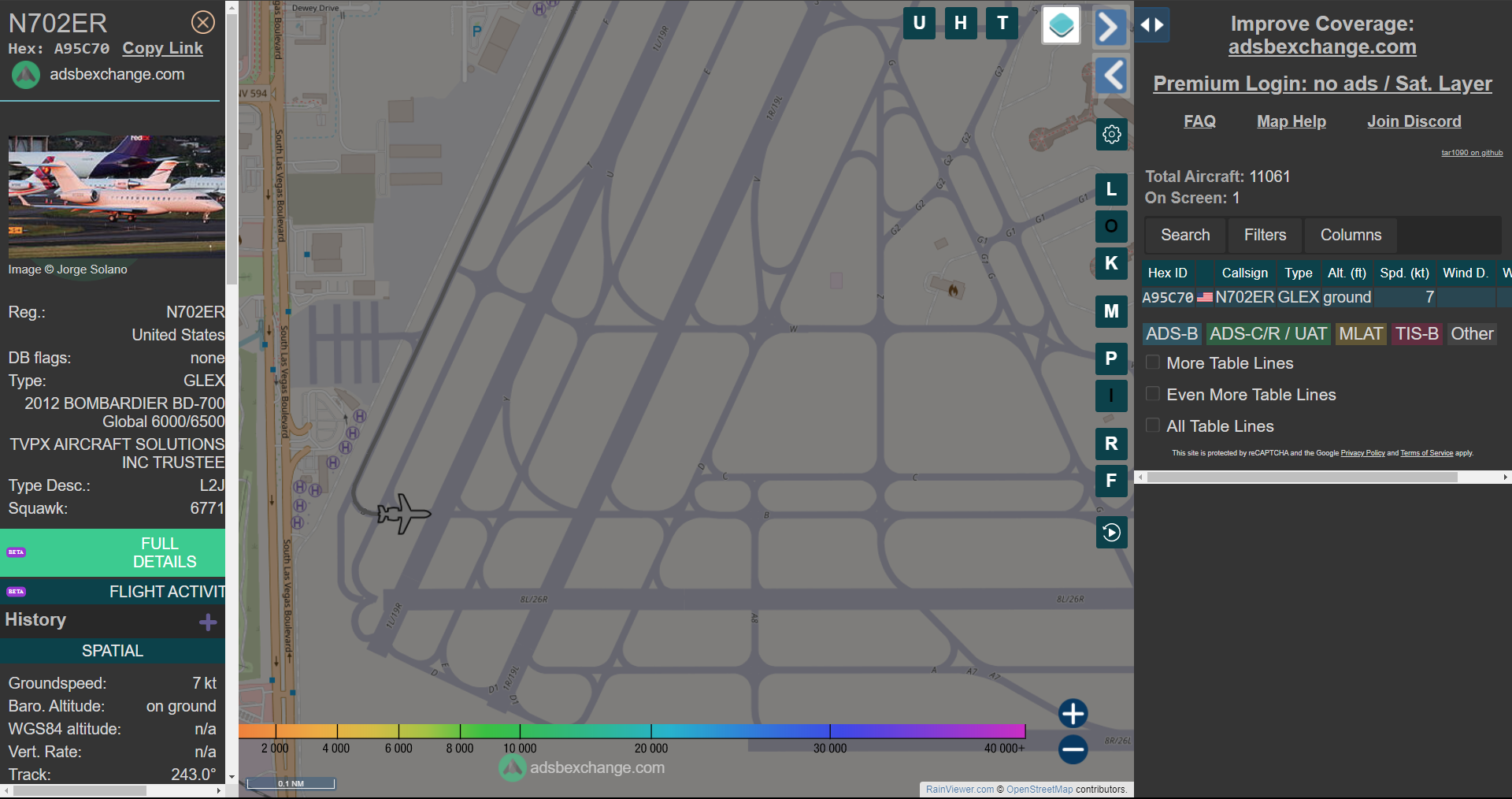
Task: Toggle the F map option button
Action: (x=1111, y=481)
